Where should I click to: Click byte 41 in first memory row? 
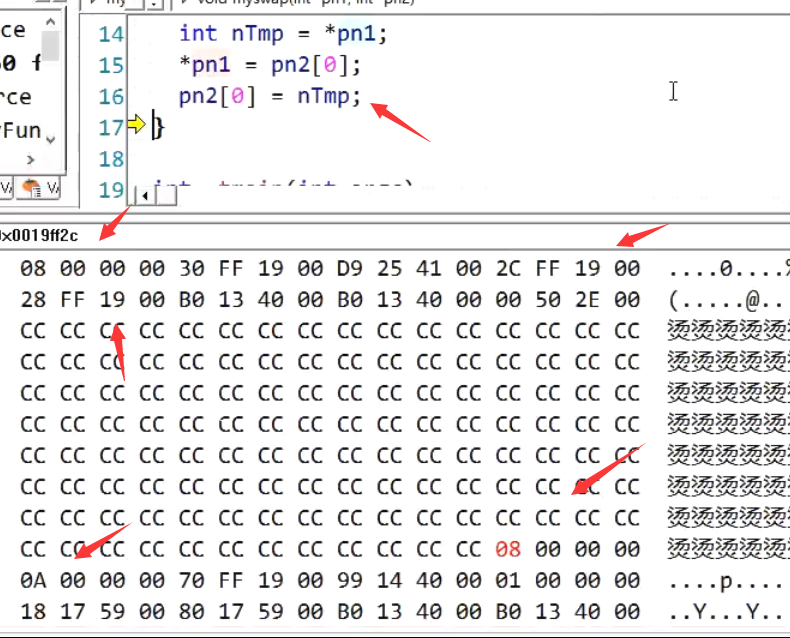(x=429, y=269)
